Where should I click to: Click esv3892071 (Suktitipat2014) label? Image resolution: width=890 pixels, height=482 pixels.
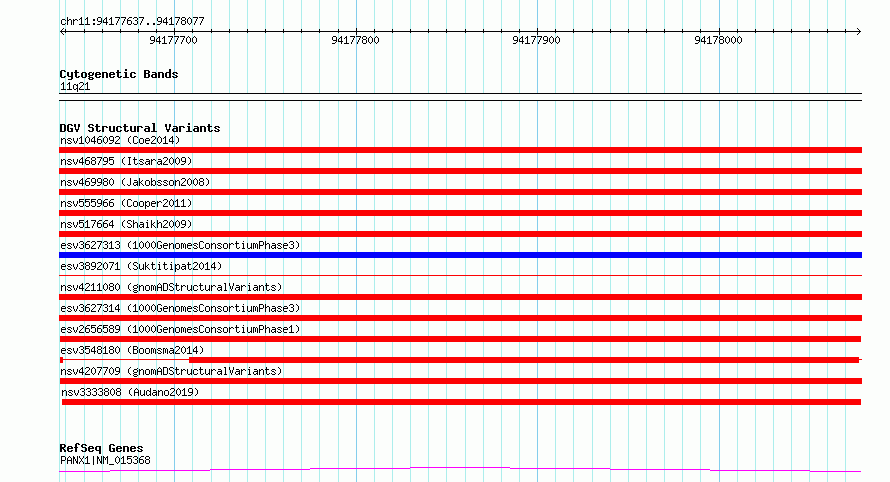click(141, 266)
